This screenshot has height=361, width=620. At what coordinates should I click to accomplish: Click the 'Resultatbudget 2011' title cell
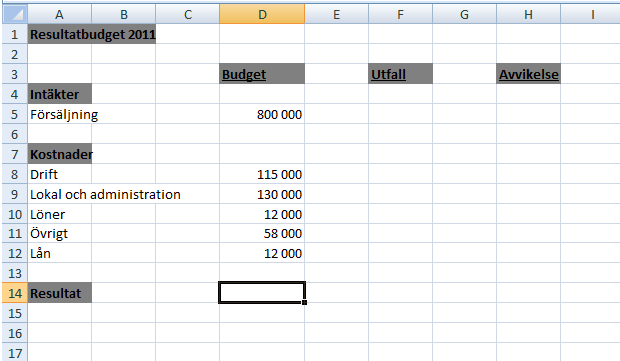(92, 34)
